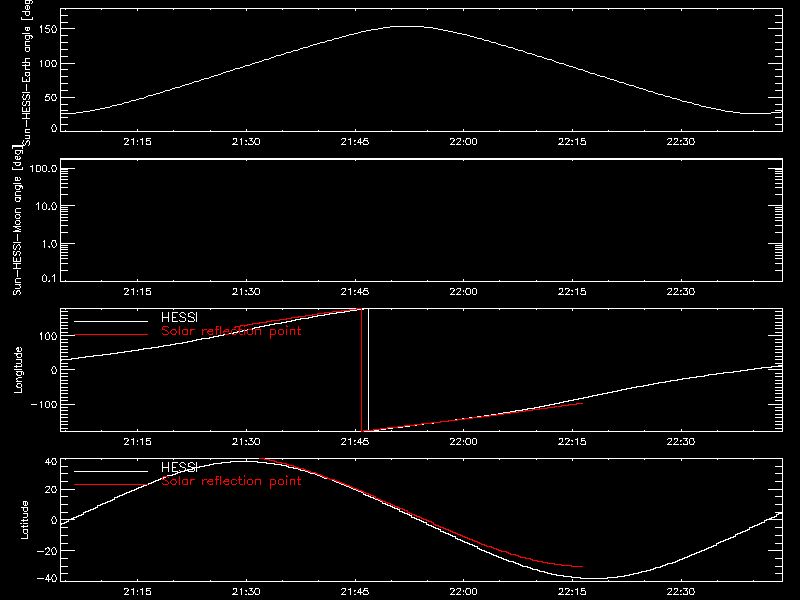Click red legend line in Latitude plot
800x600 pixels.
111,485
